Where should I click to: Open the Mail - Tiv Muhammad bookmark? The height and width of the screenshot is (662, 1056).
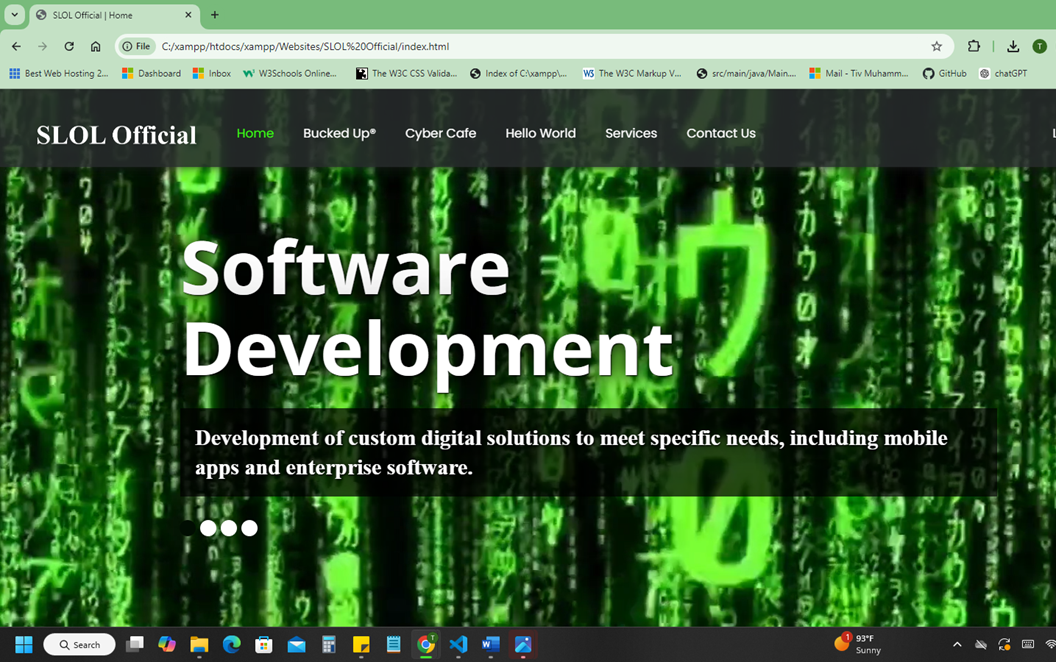coord(859,73)
